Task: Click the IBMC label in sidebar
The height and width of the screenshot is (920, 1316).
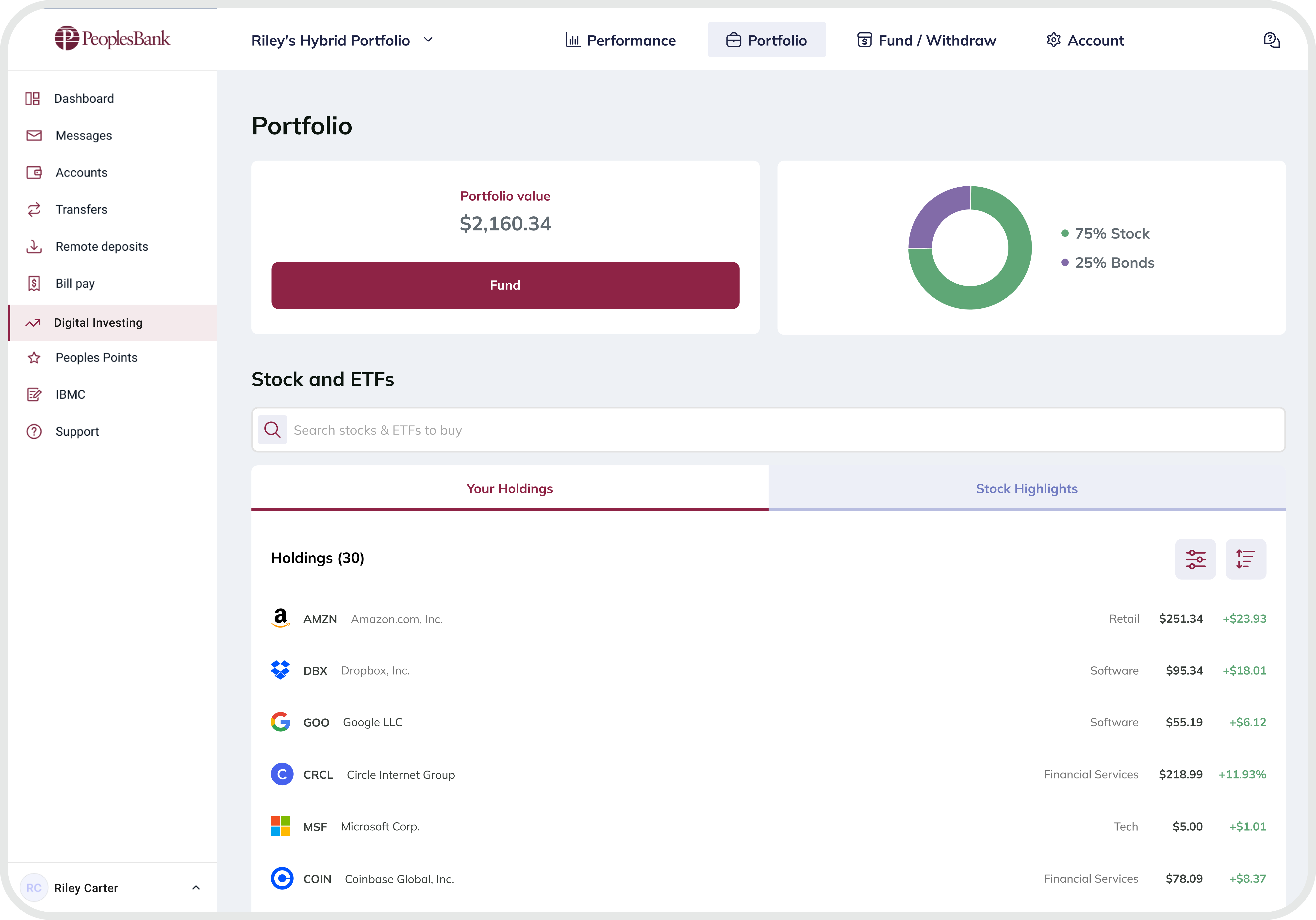Action: (x=70, y=395)
